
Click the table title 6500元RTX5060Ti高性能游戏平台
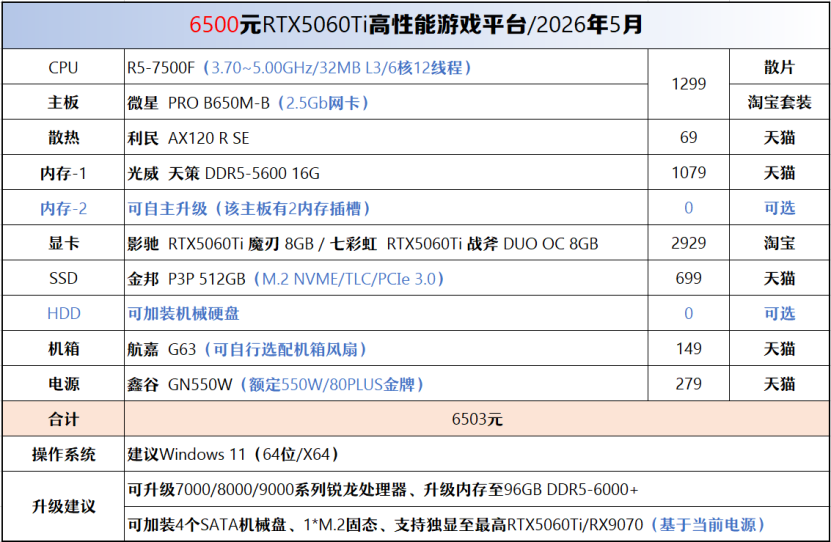click(x=416, y=25)
